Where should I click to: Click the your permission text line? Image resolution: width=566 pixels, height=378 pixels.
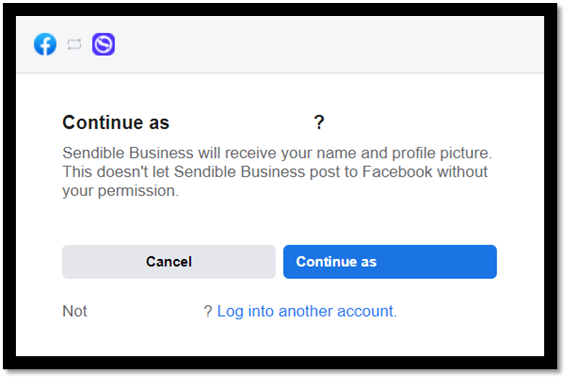tap(121, 191)
